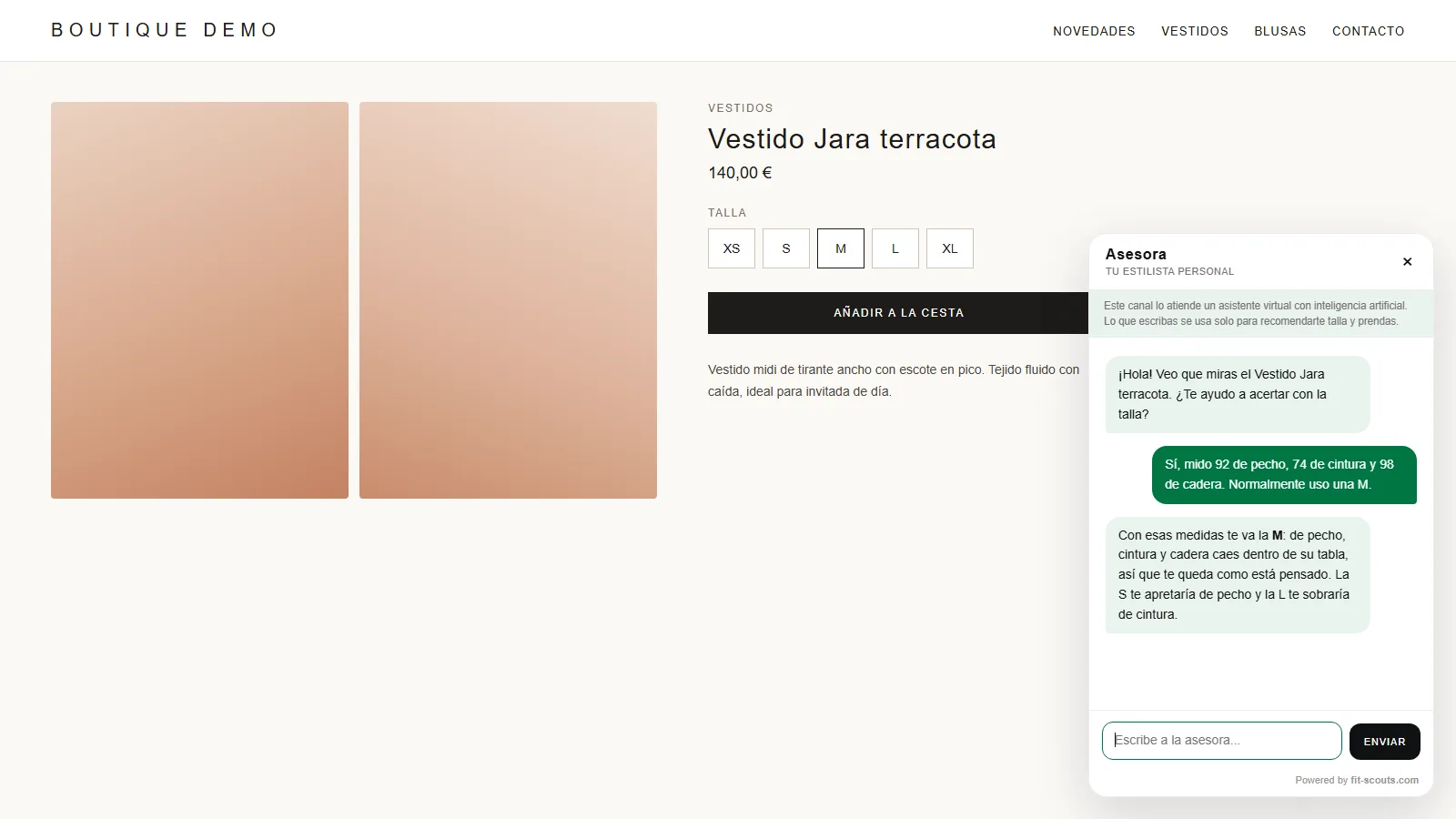The height and width of the screenshot is (819, 1456).
Task: Click the 140,00 € price
Action: [740, 173]
